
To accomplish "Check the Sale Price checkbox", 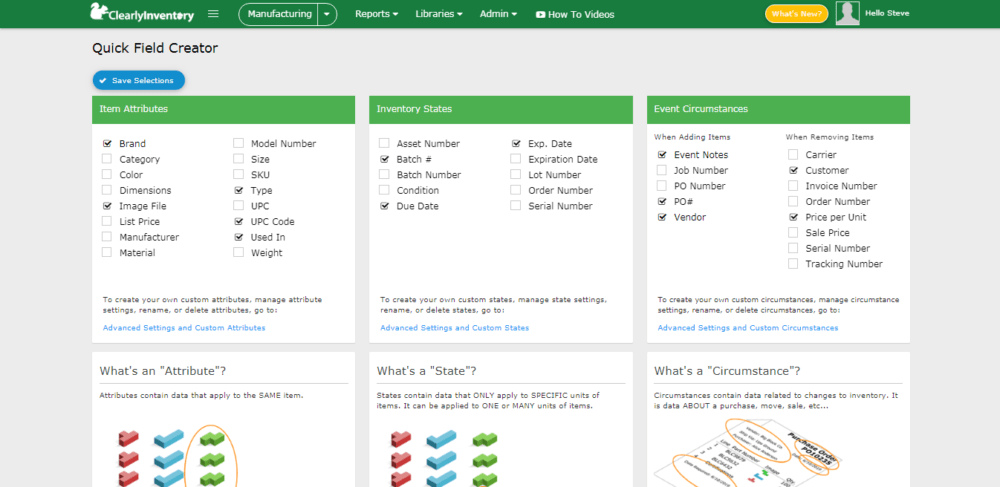I will click(x=793, y=233).
